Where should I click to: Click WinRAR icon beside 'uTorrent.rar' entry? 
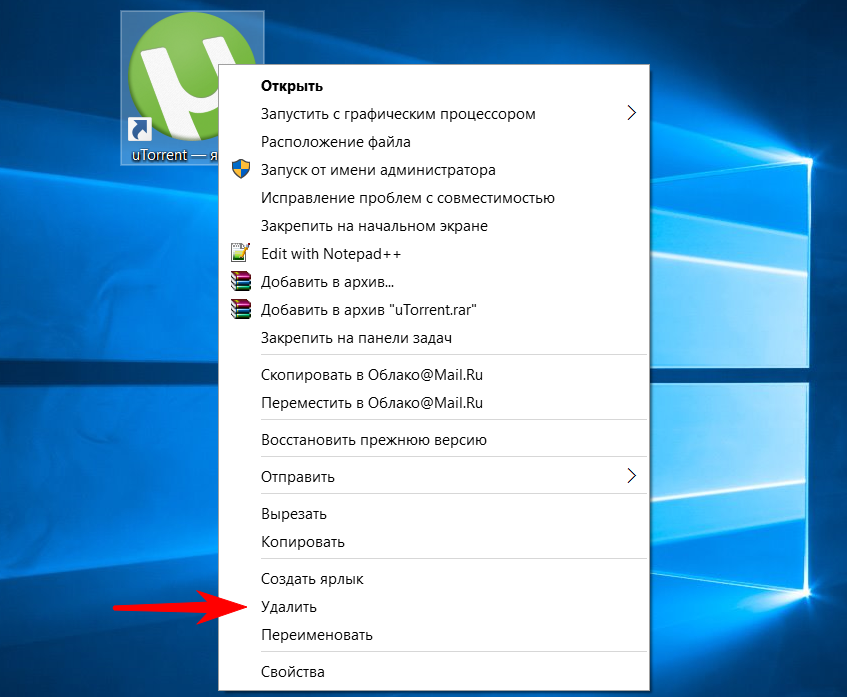pos(240,310)
